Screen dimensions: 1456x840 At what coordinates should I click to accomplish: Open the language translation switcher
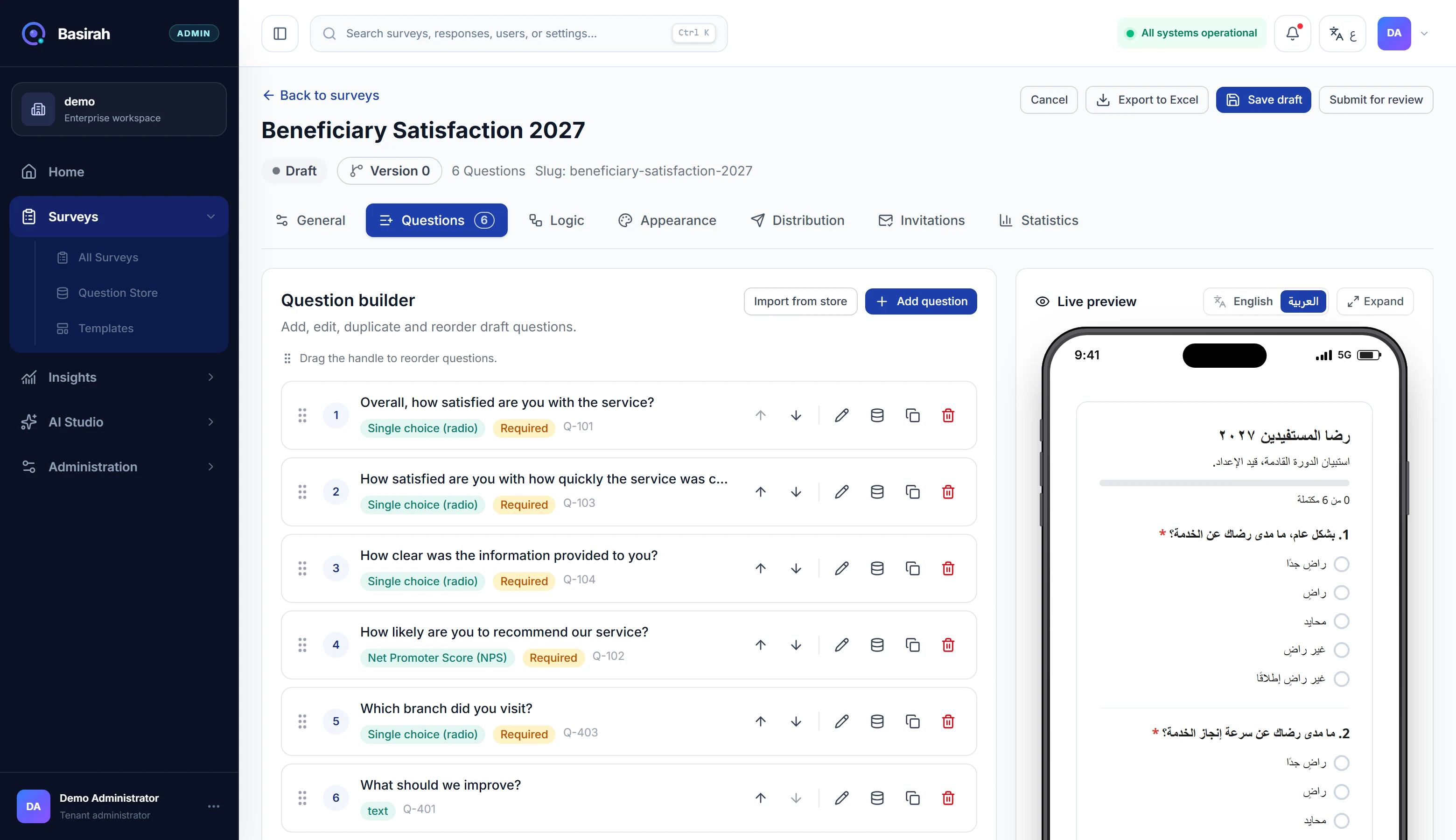tap(1342, 34)
